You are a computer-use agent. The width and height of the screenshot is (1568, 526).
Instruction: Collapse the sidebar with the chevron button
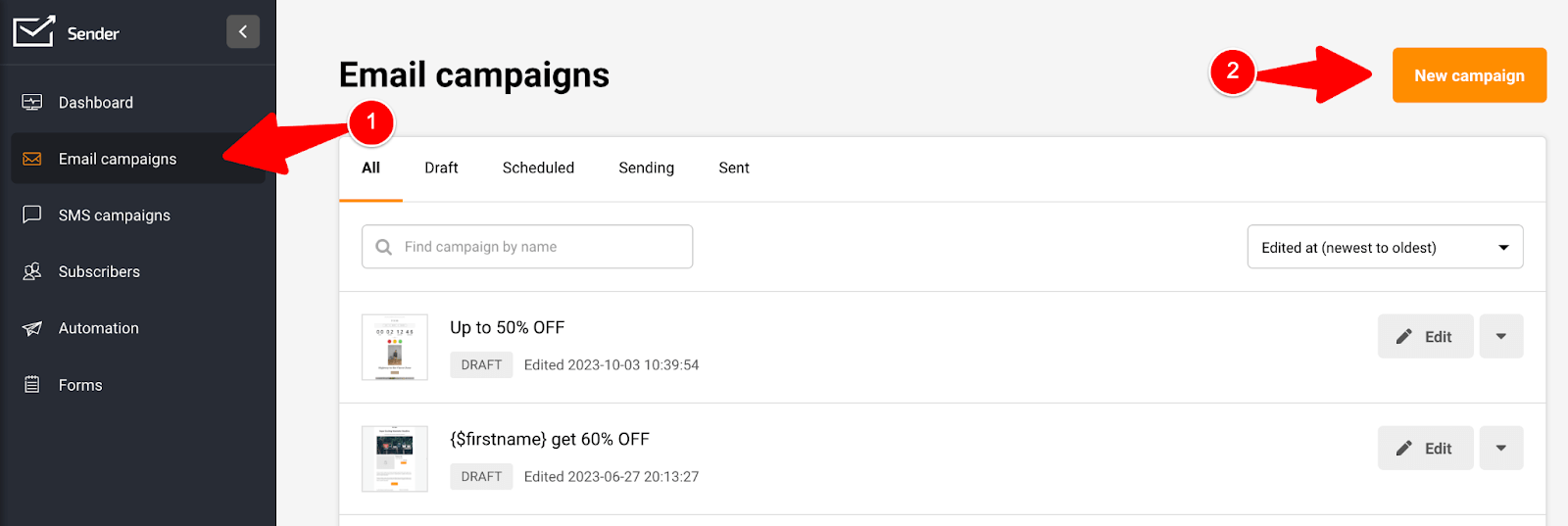click(243, 31)
